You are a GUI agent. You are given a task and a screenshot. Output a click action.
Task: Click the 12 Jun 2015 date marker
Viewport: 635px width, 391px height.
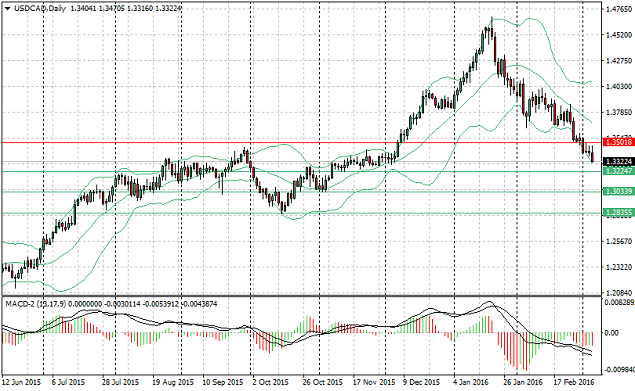coord(21,382)
